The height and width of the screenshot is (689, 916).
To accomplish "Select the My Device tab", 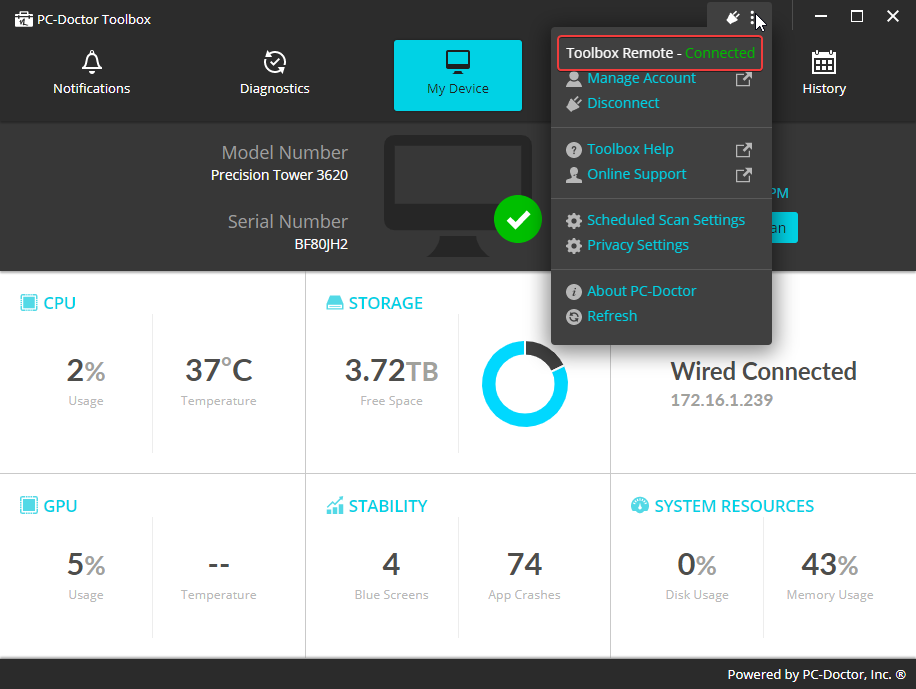I will coord(458,75).
